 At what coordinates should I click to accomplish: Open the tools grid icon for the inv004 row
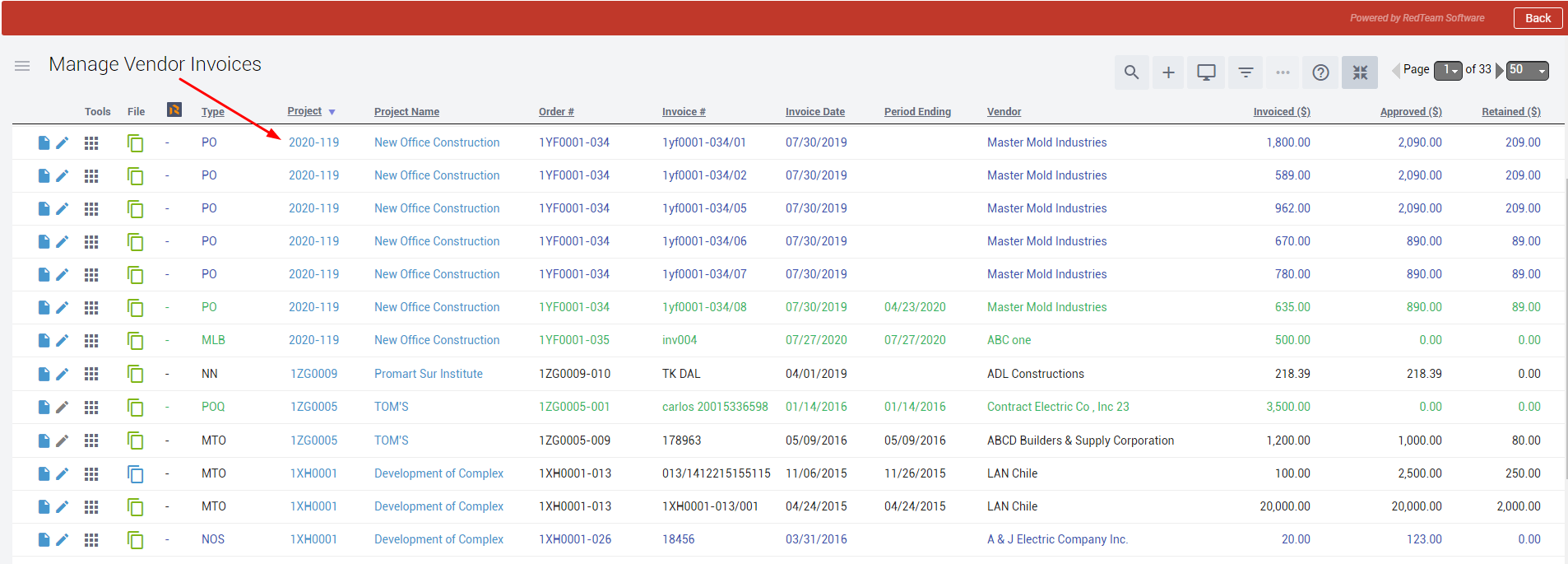pos(91,341)
